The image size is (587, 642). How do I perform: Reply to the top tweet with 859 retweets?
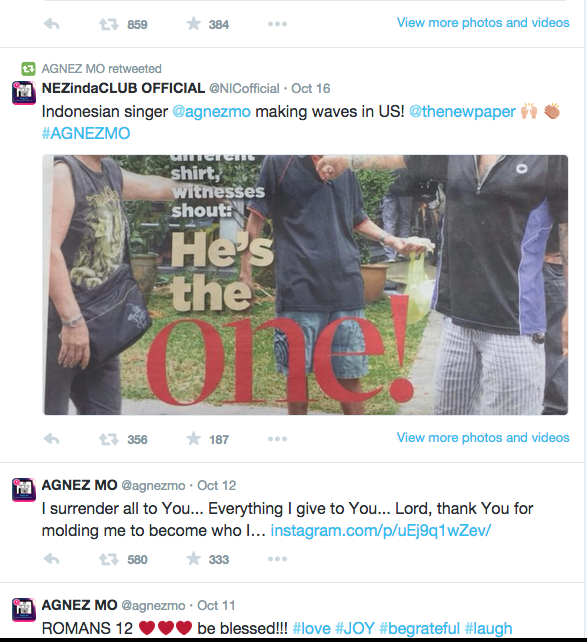pos(52,24)
